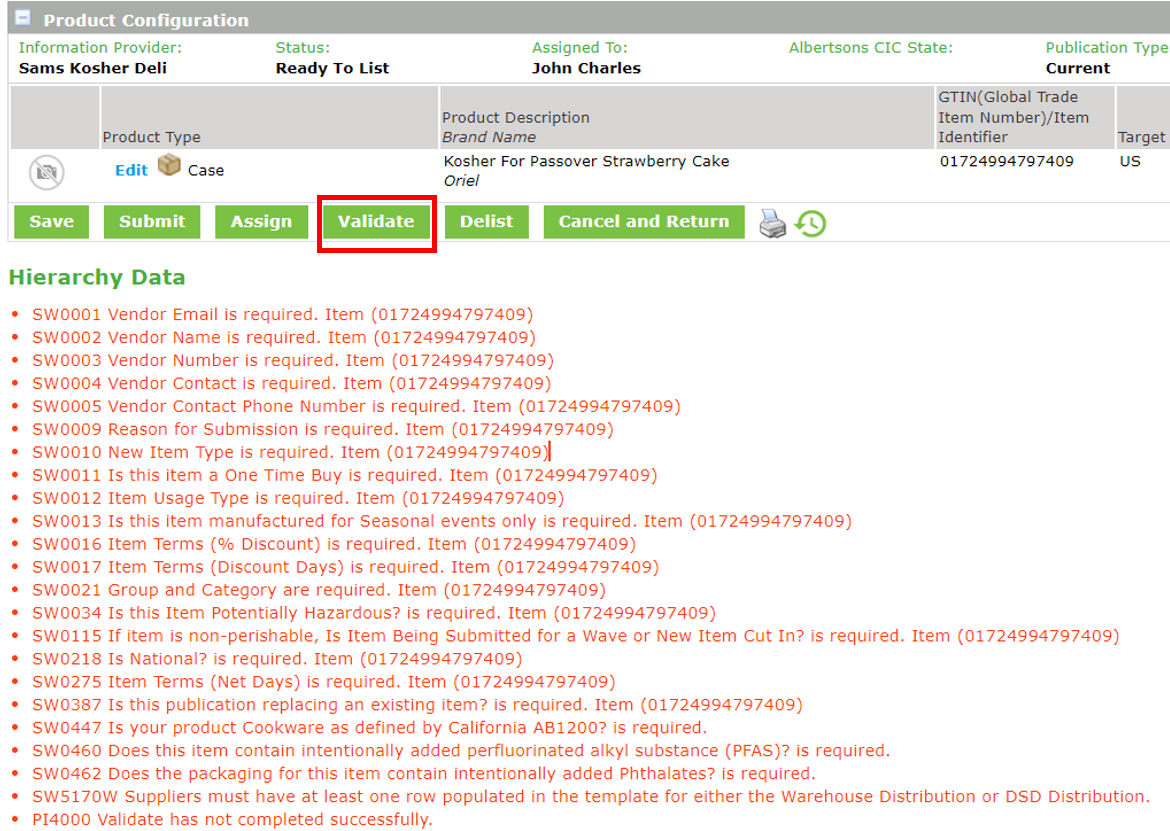Click the Delist button

[486, 222]
